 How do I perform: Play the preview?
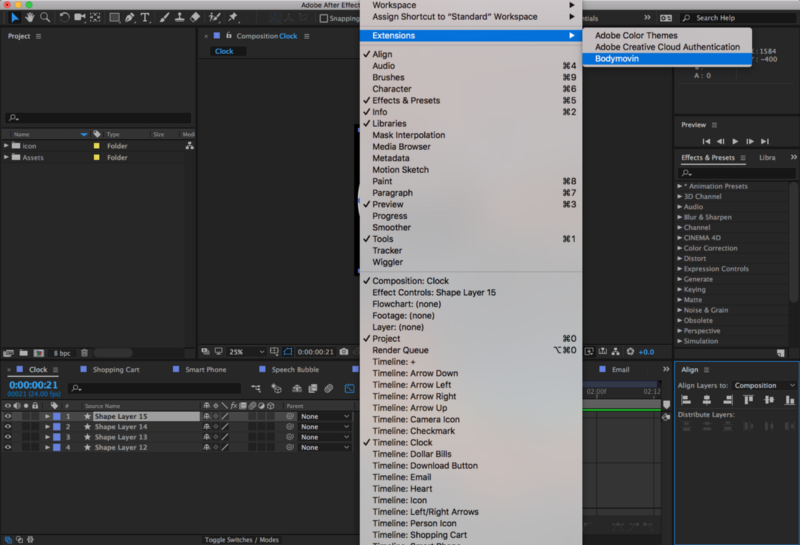click(x=735, y=141)
